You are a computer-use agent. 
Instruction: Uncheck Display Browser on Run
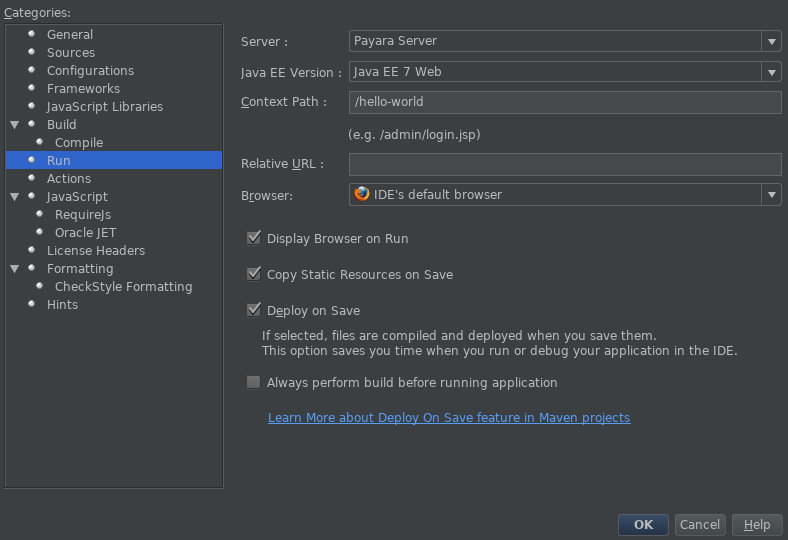click(x=254, y=238)
